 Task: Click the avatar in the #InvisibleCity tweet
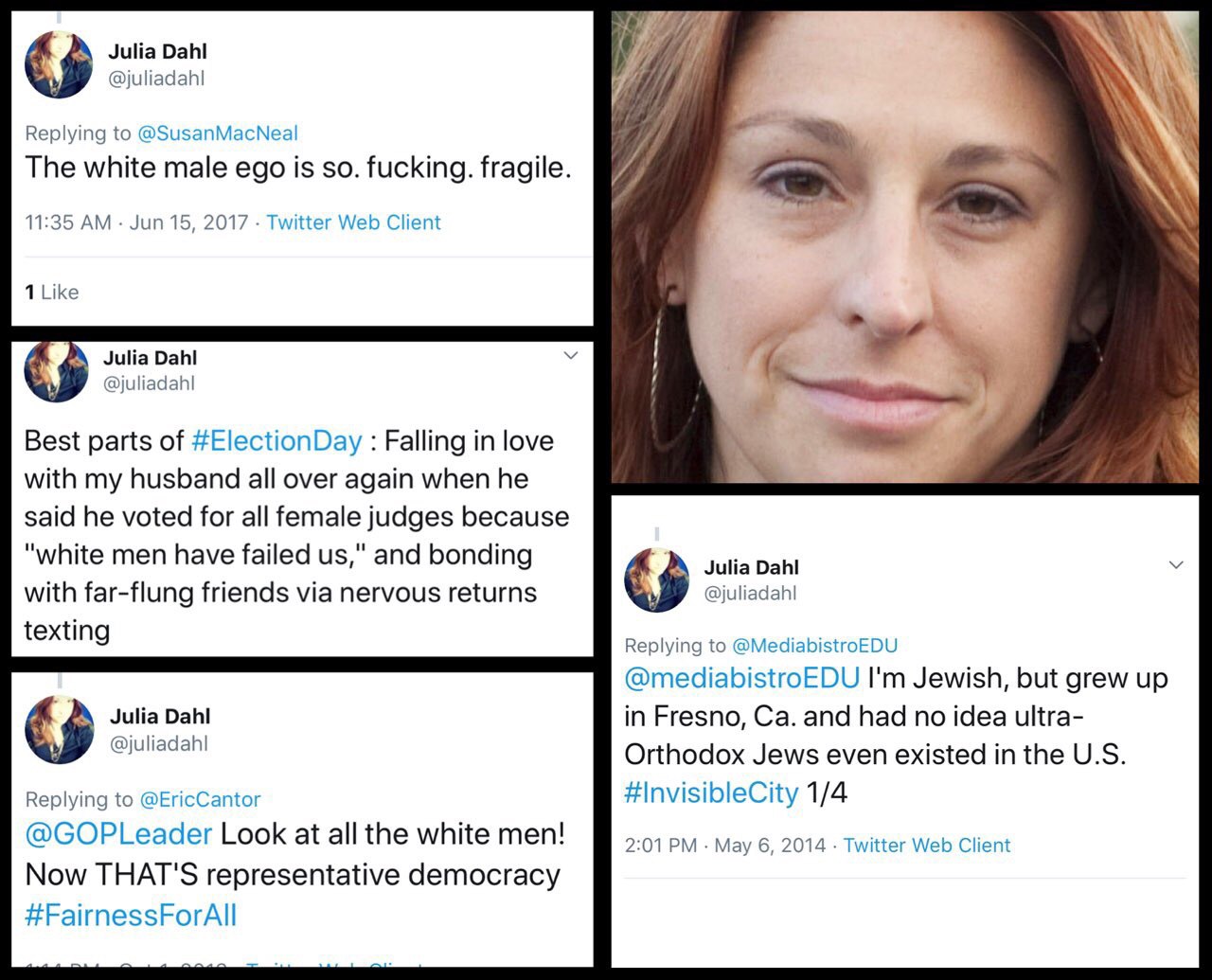point(657,579)
